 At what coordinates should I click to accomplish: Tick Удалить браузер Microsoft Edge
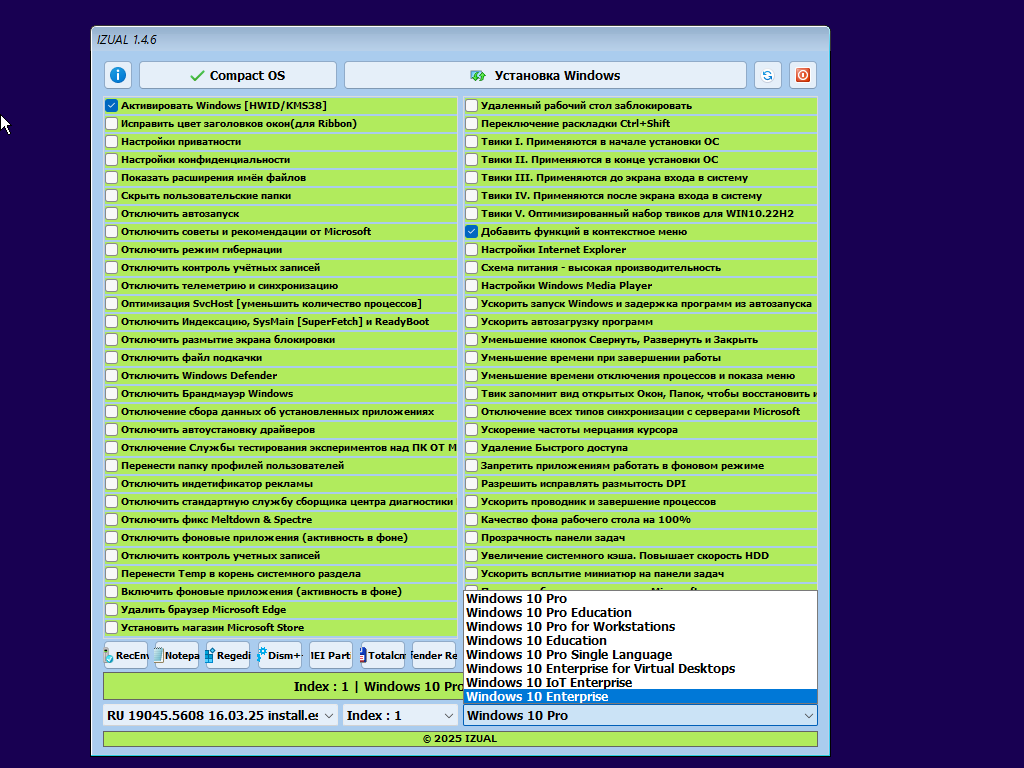tap(112, 609)
